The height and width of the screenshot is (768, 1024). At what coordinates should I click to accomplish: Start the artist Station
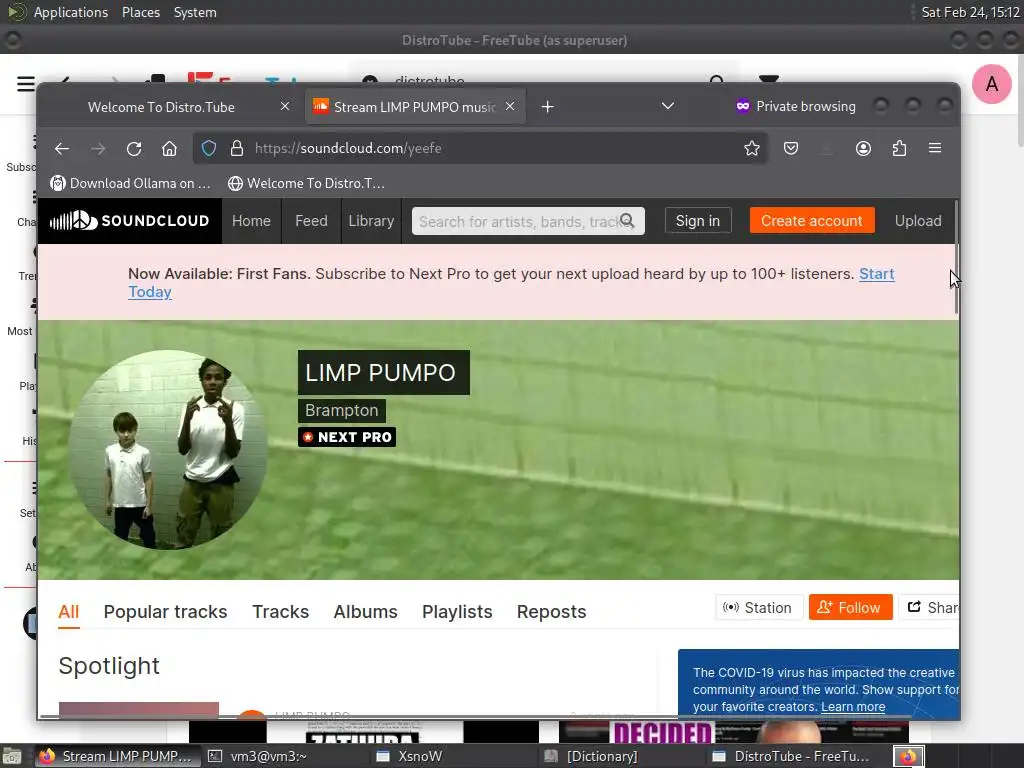(758, 607)
